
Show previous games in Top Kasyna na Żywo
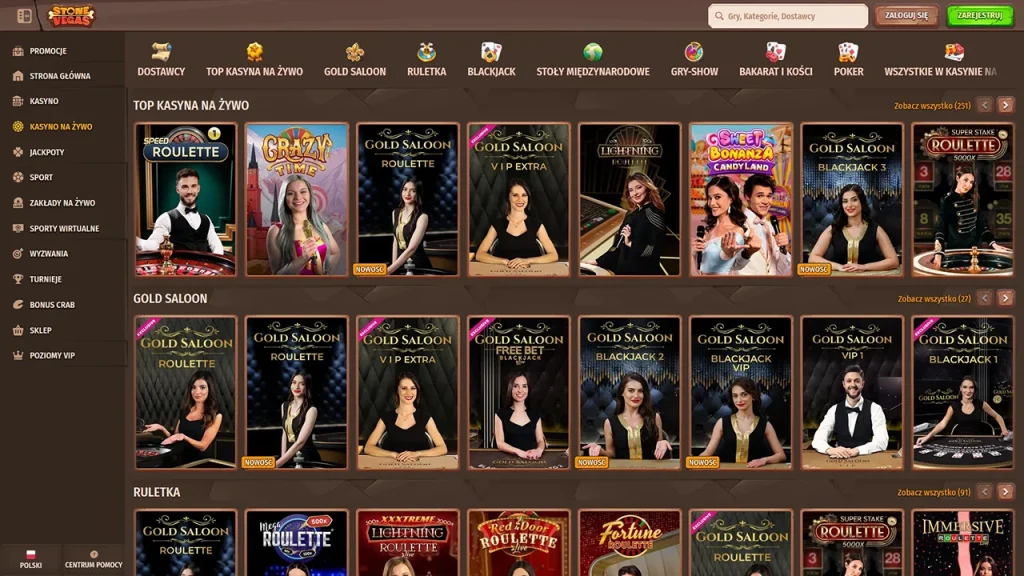coord(985,105)
